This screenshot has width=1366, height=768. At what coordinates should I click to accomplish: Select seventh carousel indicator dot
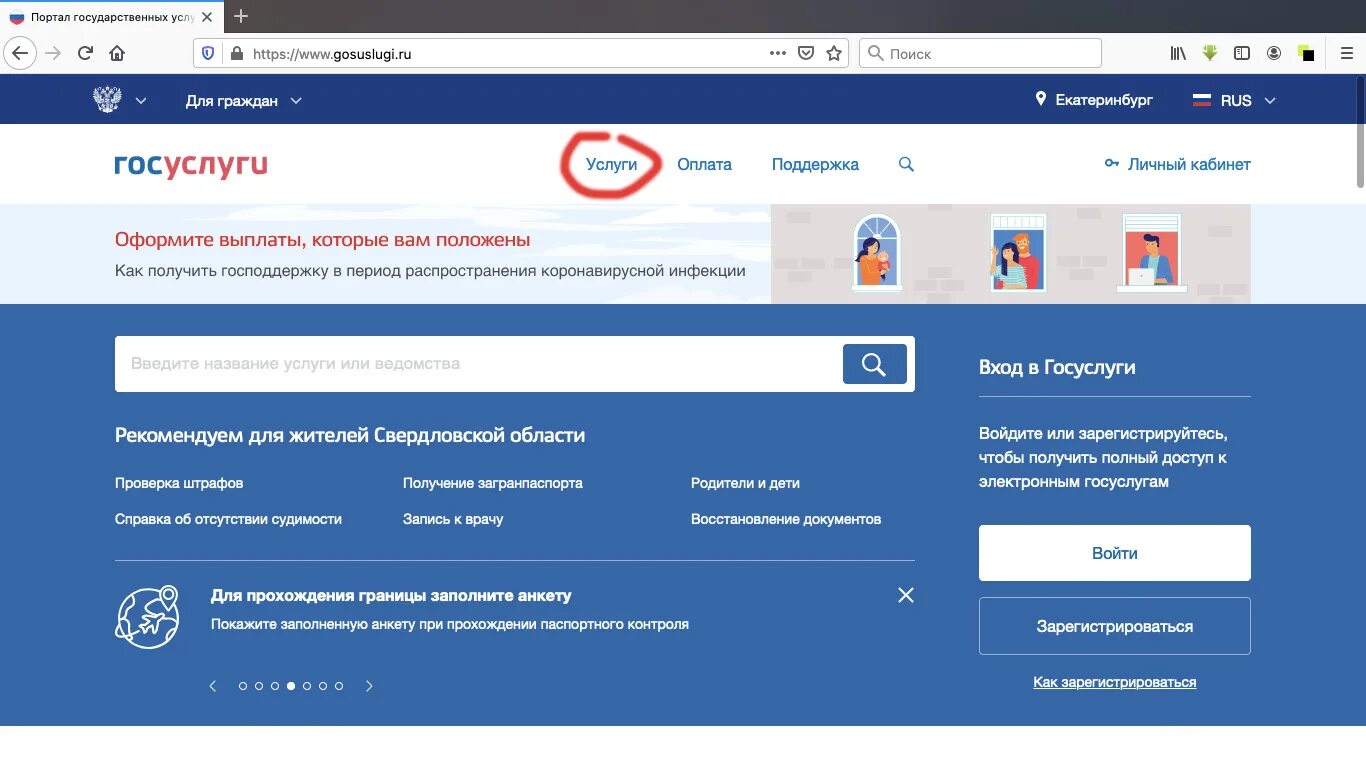[x=339, y=686]
